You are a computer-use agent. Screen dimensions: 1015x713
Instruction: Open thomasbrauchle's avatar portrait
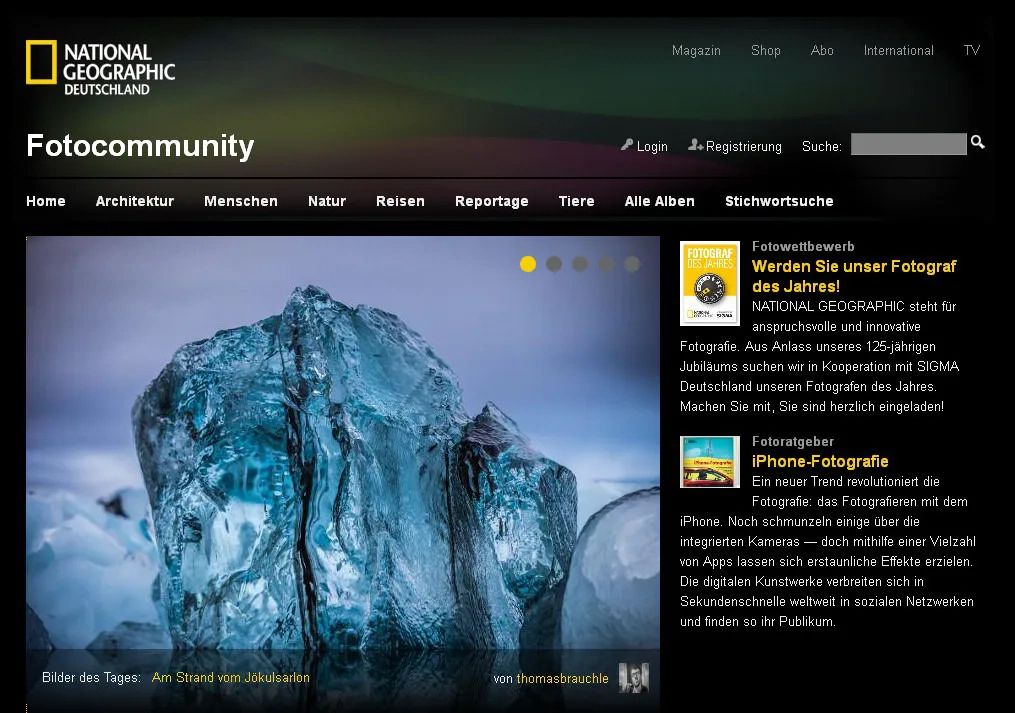coord(633,678)
